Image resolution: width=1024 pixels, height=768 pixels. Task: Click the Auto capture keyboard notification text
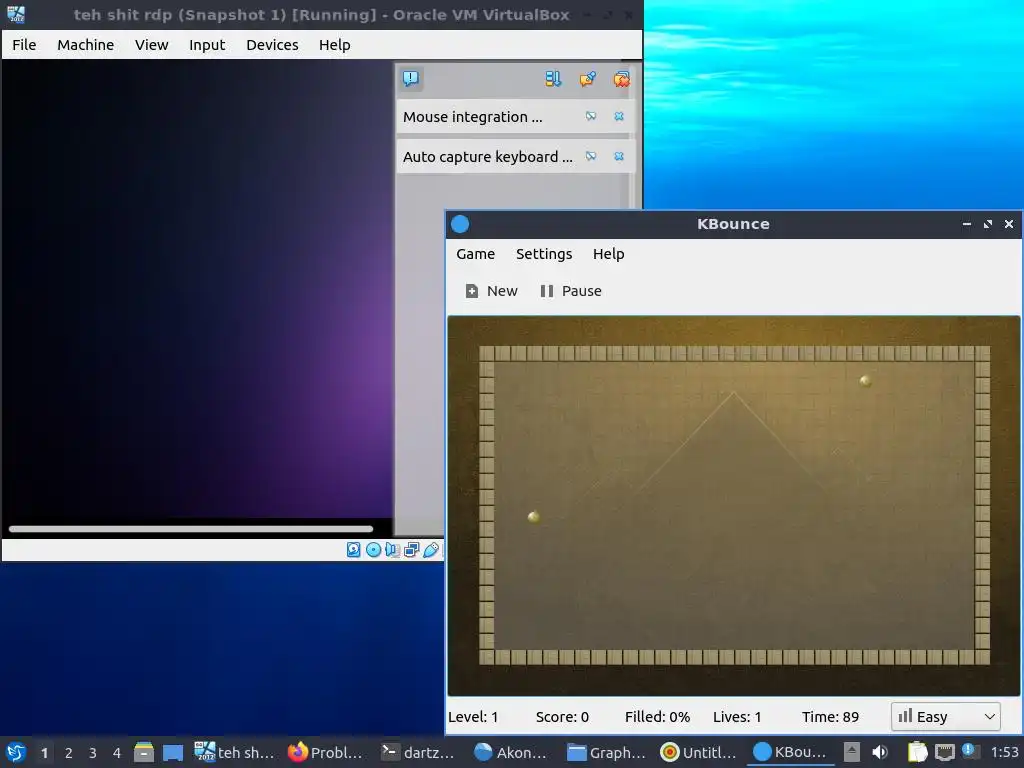487,157
